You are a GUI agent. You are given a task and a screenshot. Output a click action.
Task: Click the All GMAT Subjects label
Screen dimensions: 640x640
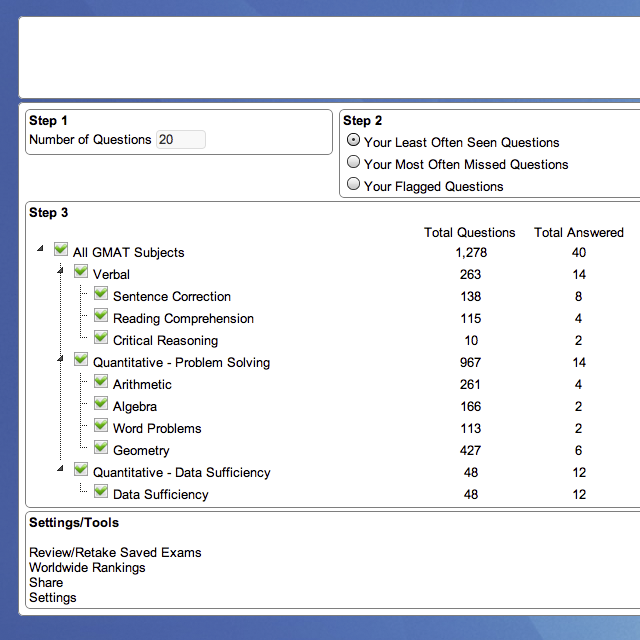[x=129, y=253]
